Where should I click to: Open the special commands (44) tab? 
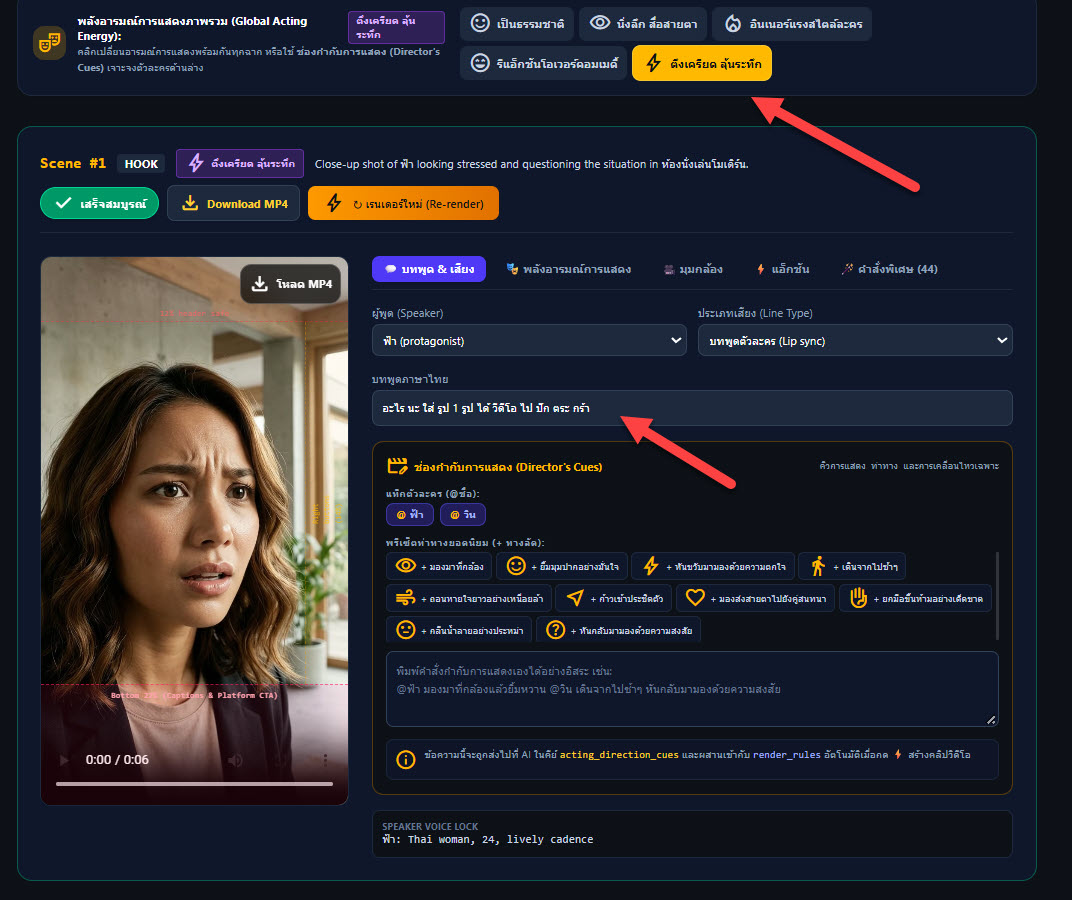coord(889,269)
